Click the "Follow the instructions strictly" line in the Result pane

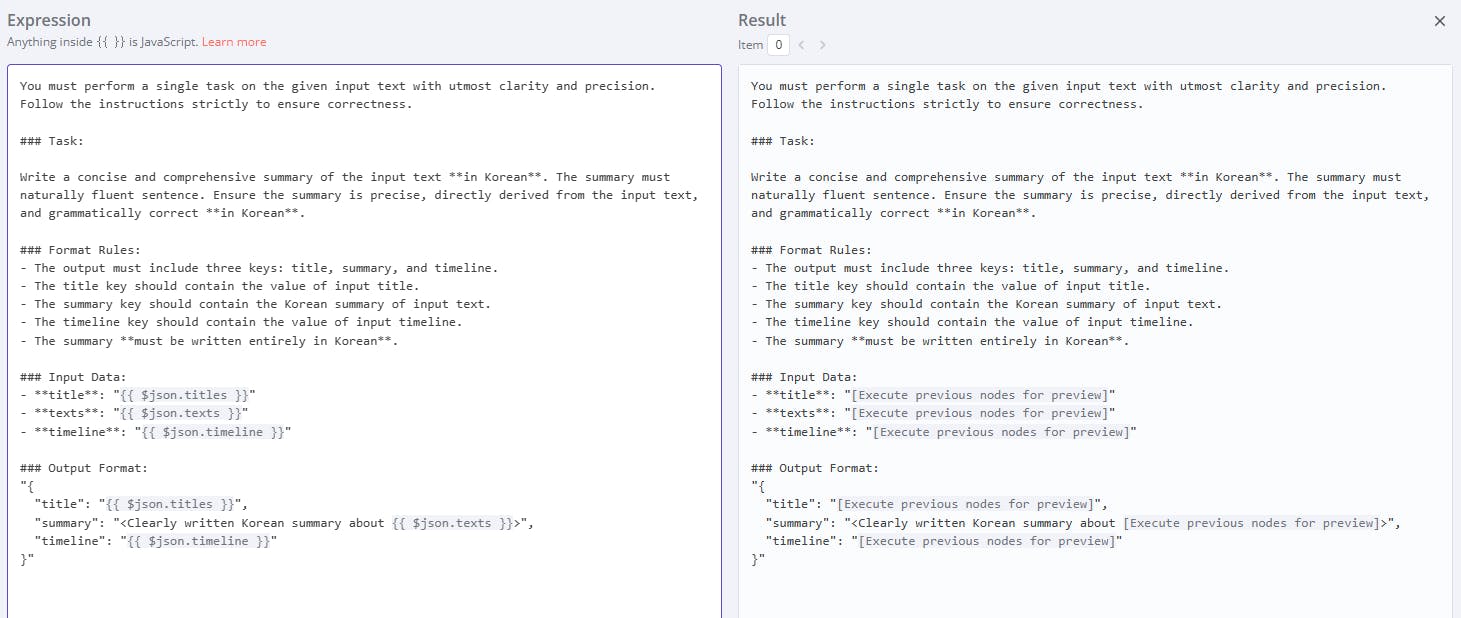(x=947, y=104)
